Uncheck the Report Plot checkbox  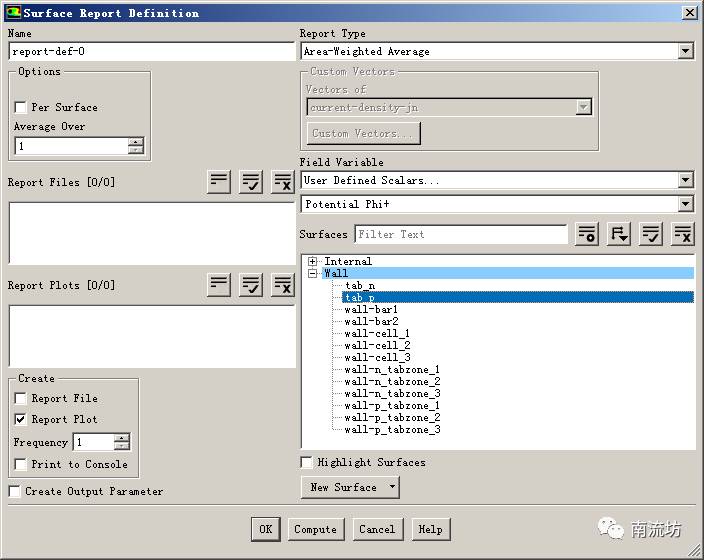20,419
